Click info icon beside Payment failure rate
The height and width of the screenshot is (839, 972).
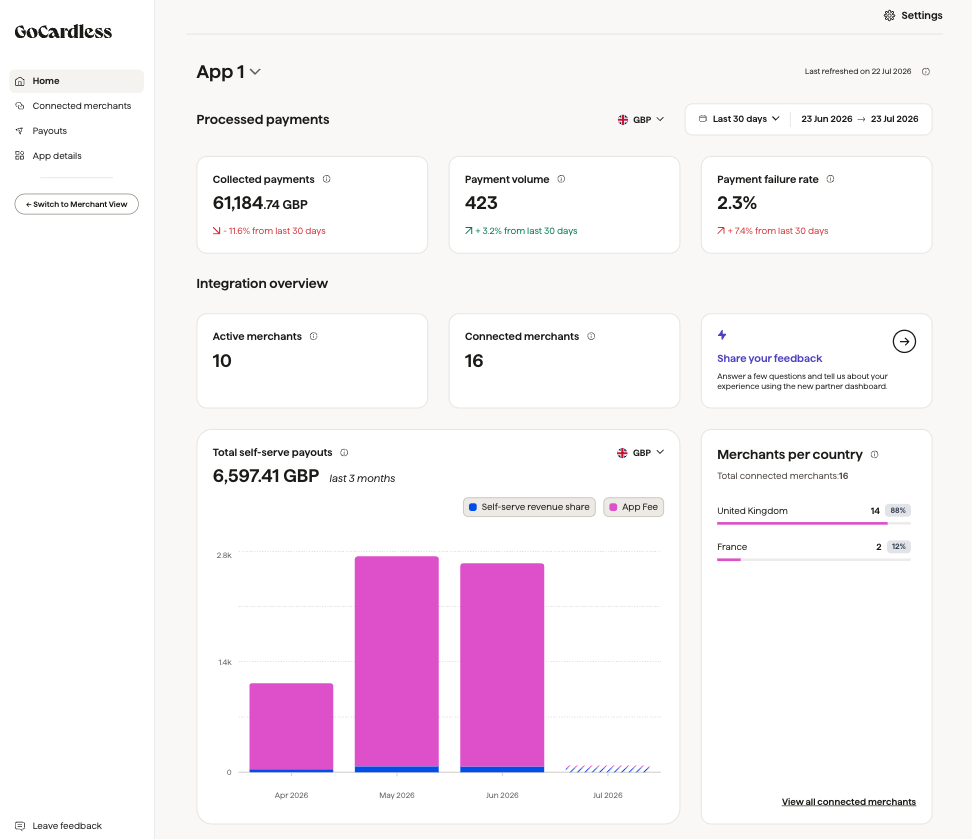click(x=830, y=179)
